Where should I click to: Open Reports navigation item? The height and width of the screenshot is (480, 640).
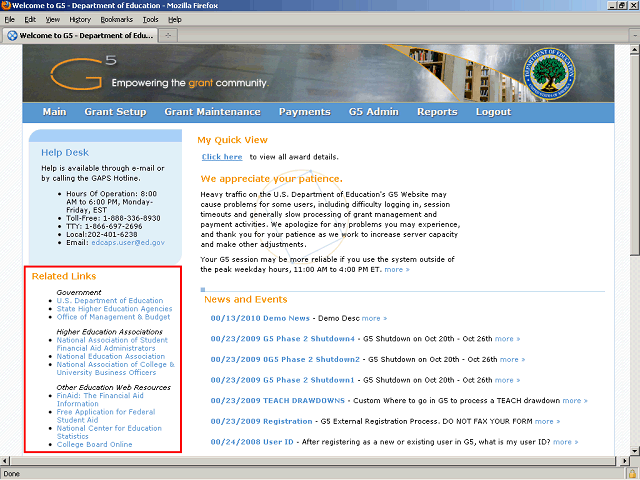(437, 112)
